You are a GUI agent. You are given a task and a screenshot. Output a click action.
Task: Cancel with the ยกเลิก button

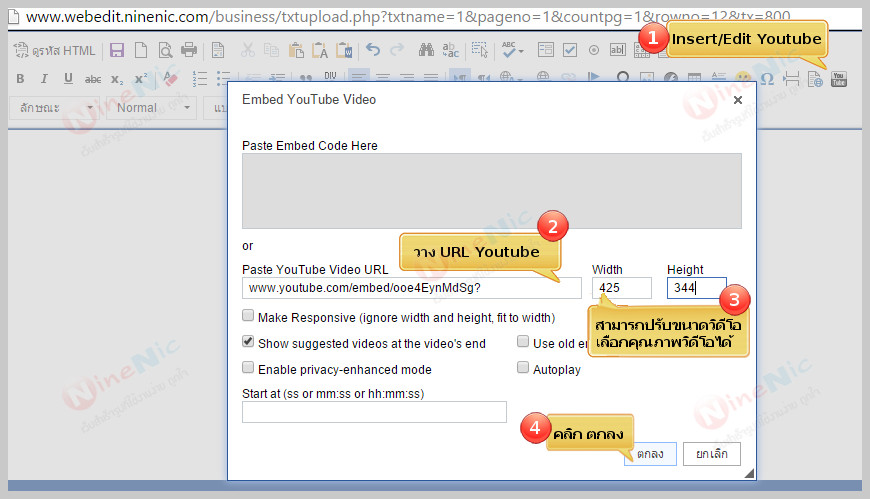click(712, 454)
